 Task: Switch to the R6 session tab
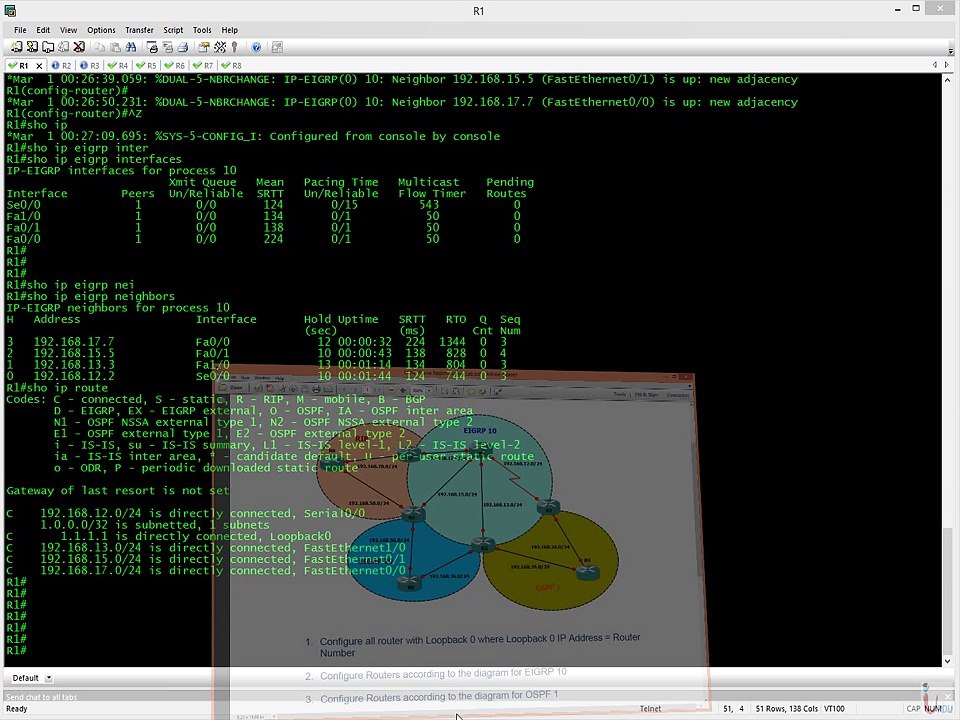click(x=174, y=66)
